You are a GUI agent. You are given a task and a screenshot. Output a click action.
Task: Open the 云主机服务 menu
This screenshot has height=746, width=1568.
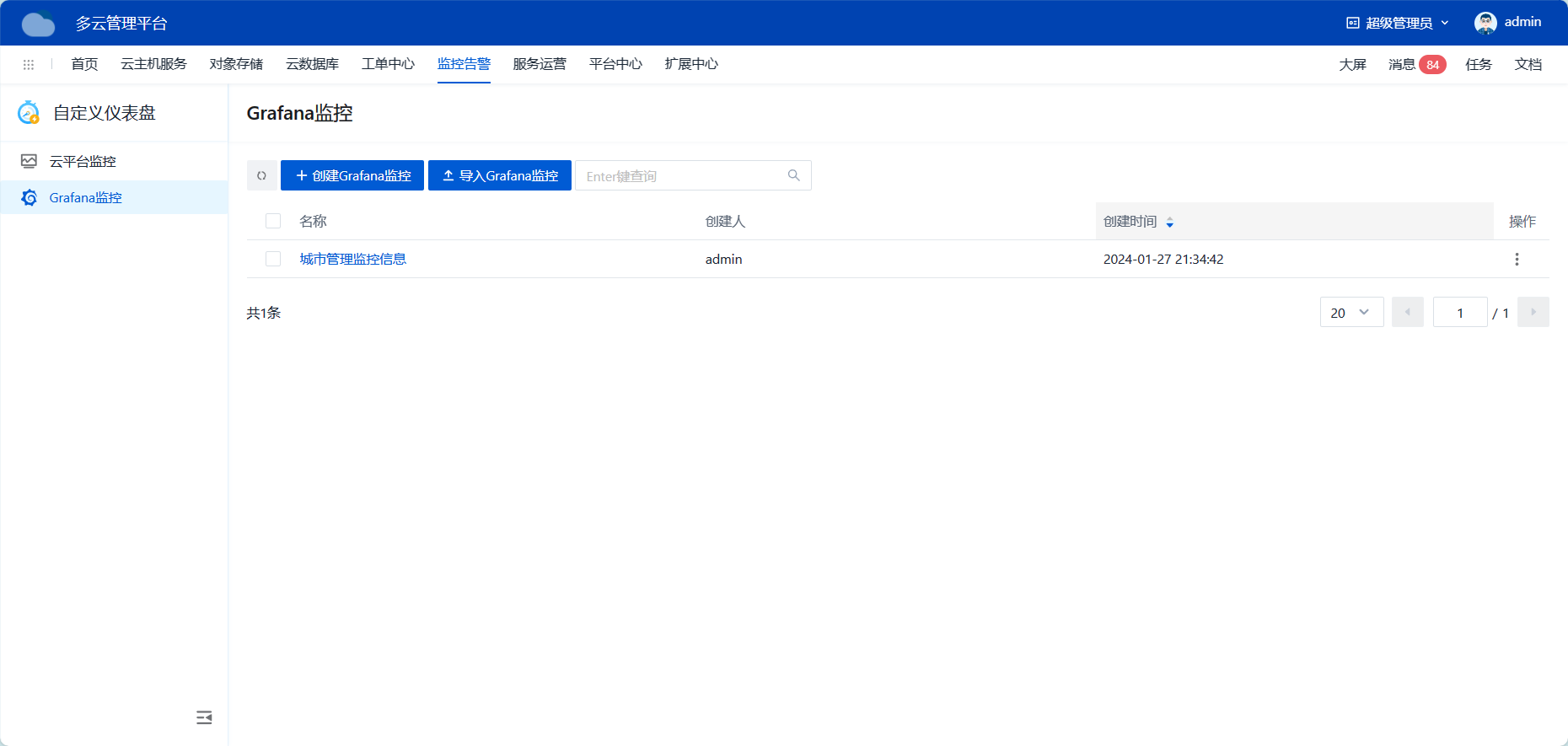153,64
